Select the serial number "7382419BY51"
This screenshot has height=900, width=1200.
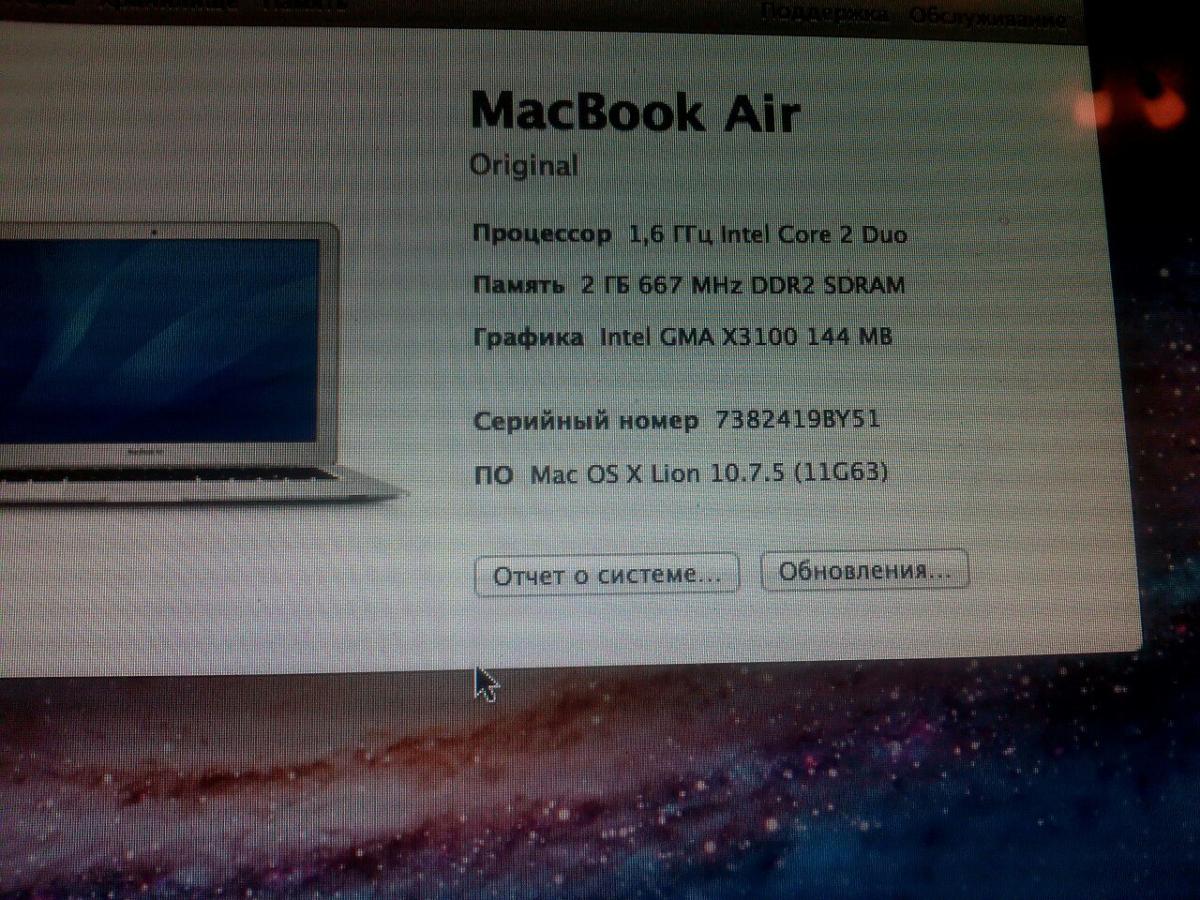coord(799,419)
